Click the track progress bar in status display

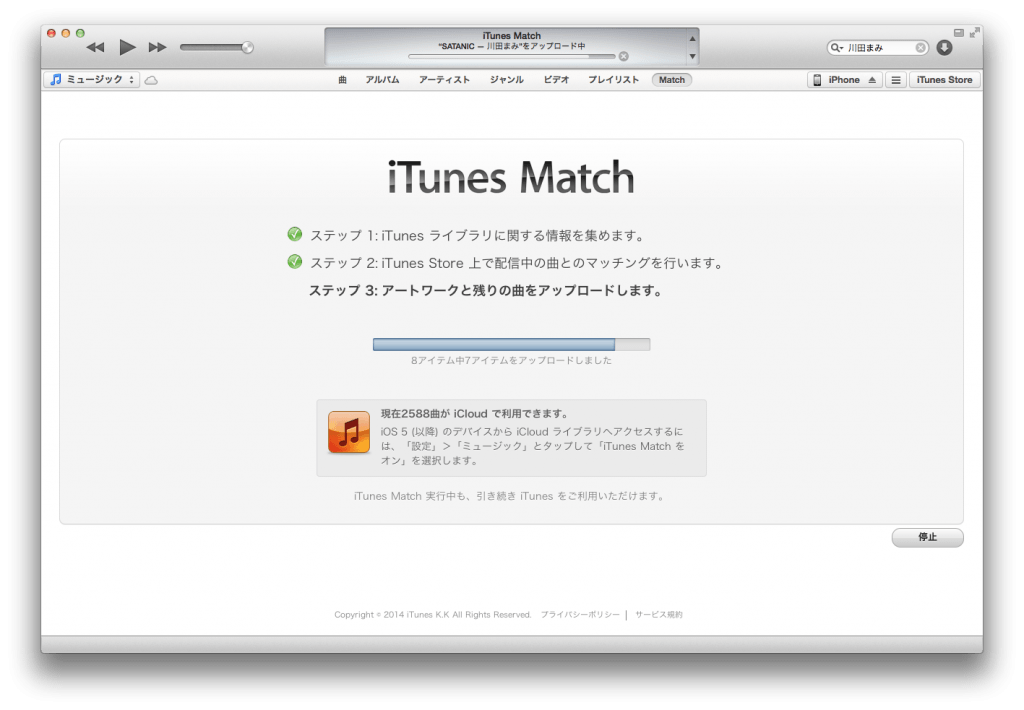[x=511, y=57]
